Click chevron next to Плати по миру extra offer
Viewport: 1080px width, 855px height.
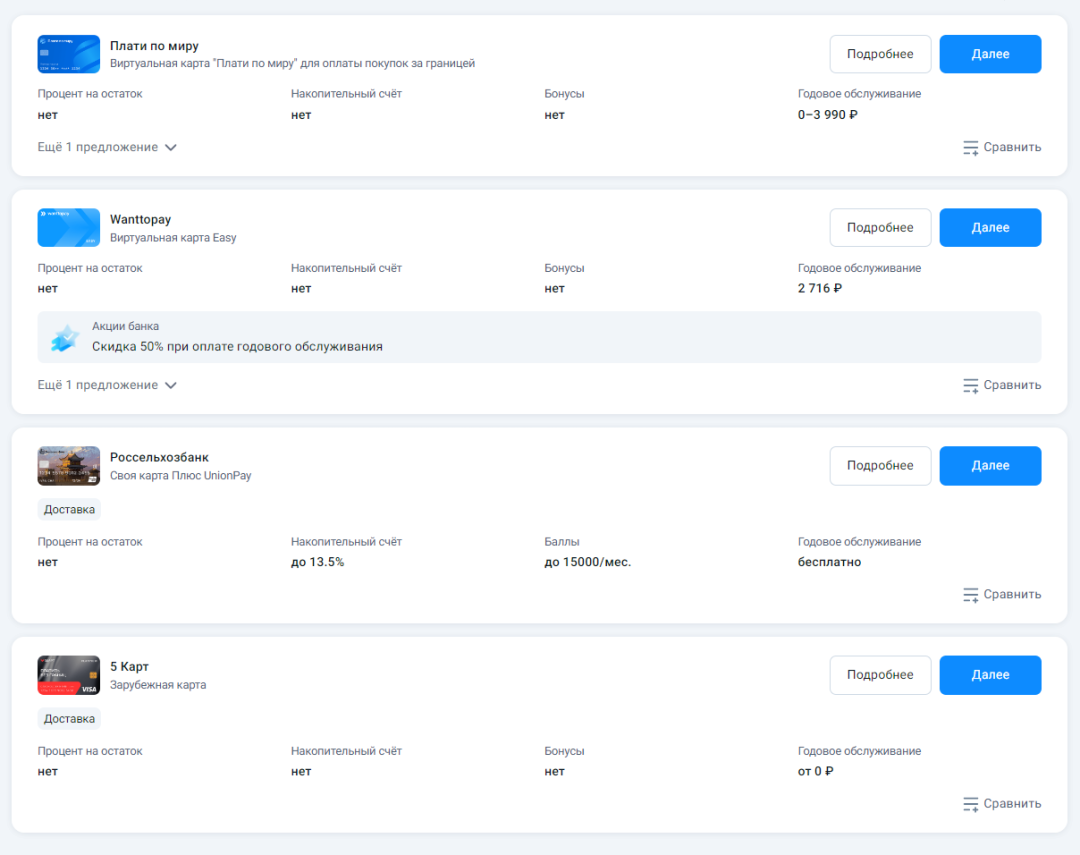pos(171,147)
